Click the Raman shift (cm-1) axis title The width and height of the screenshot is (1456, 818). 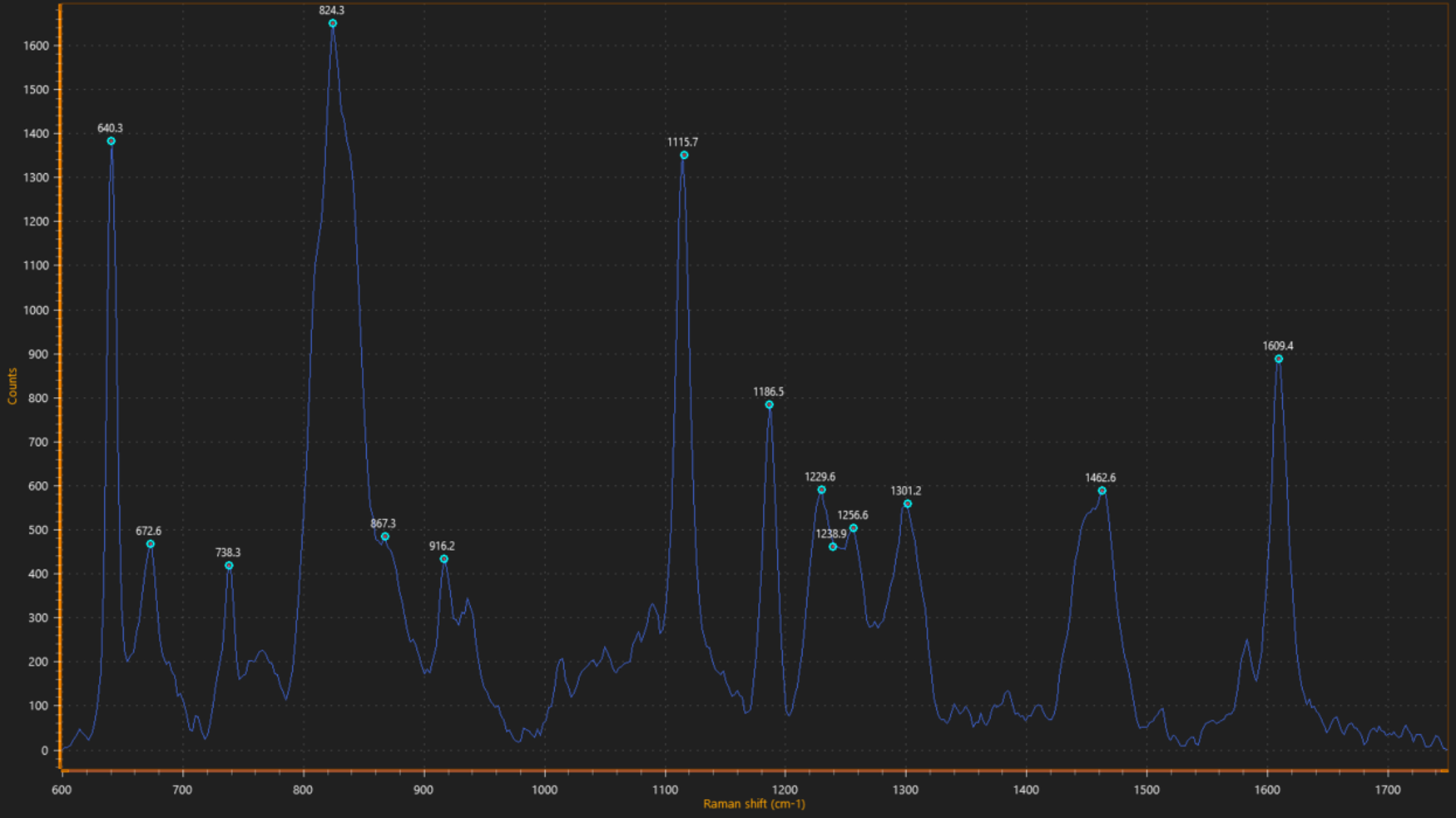click(x=754, y=804)
